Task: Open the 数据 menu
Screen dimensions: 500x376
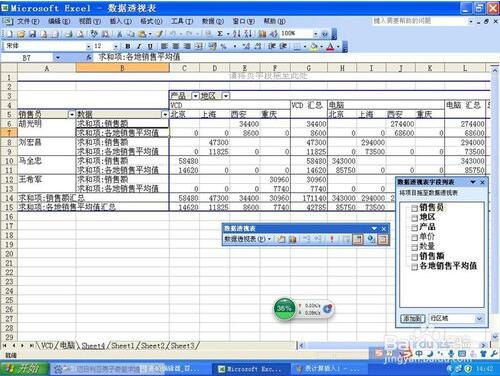Action: pos(212,21)
